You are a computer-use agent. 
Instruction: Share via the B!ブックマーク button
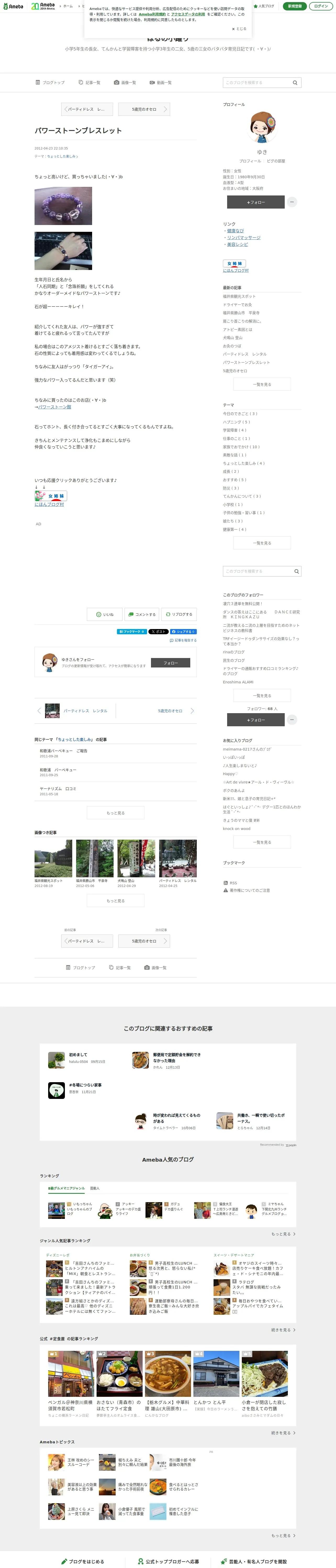pyautogui.click(x=132, y=632)
